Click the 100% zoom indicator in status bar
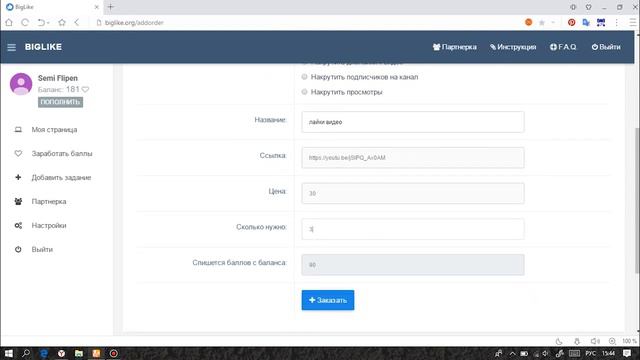The image size is (640, 360). (x=629, y=341)
